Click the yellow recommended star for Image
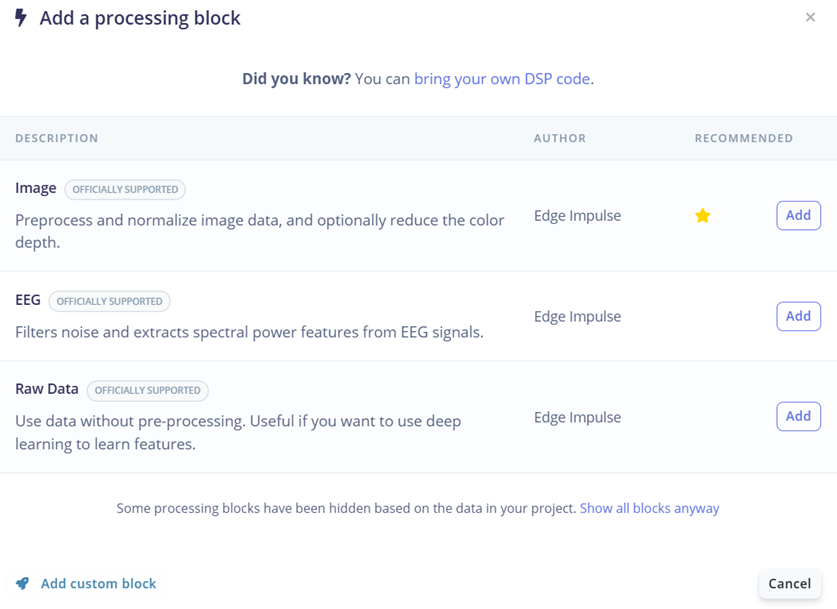837x609 pixels. point(703,216)
